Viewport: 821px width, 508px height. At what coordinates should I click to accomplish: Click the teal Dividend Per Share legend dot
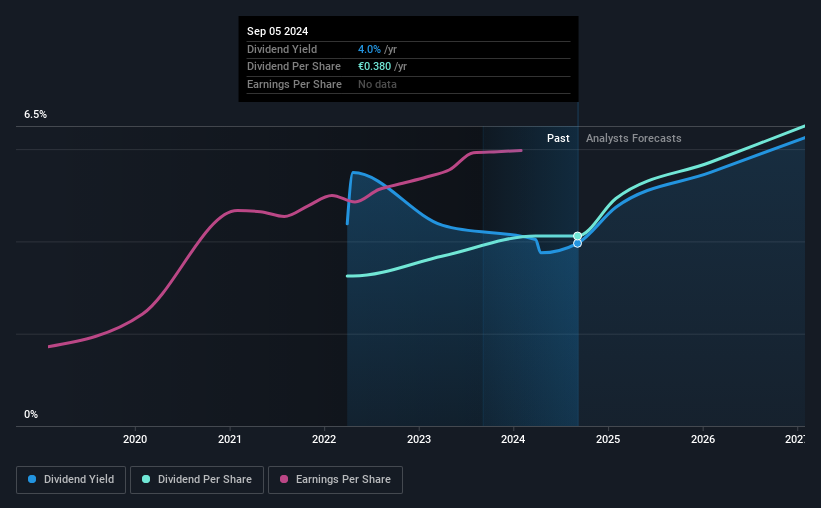coord(146,479)
